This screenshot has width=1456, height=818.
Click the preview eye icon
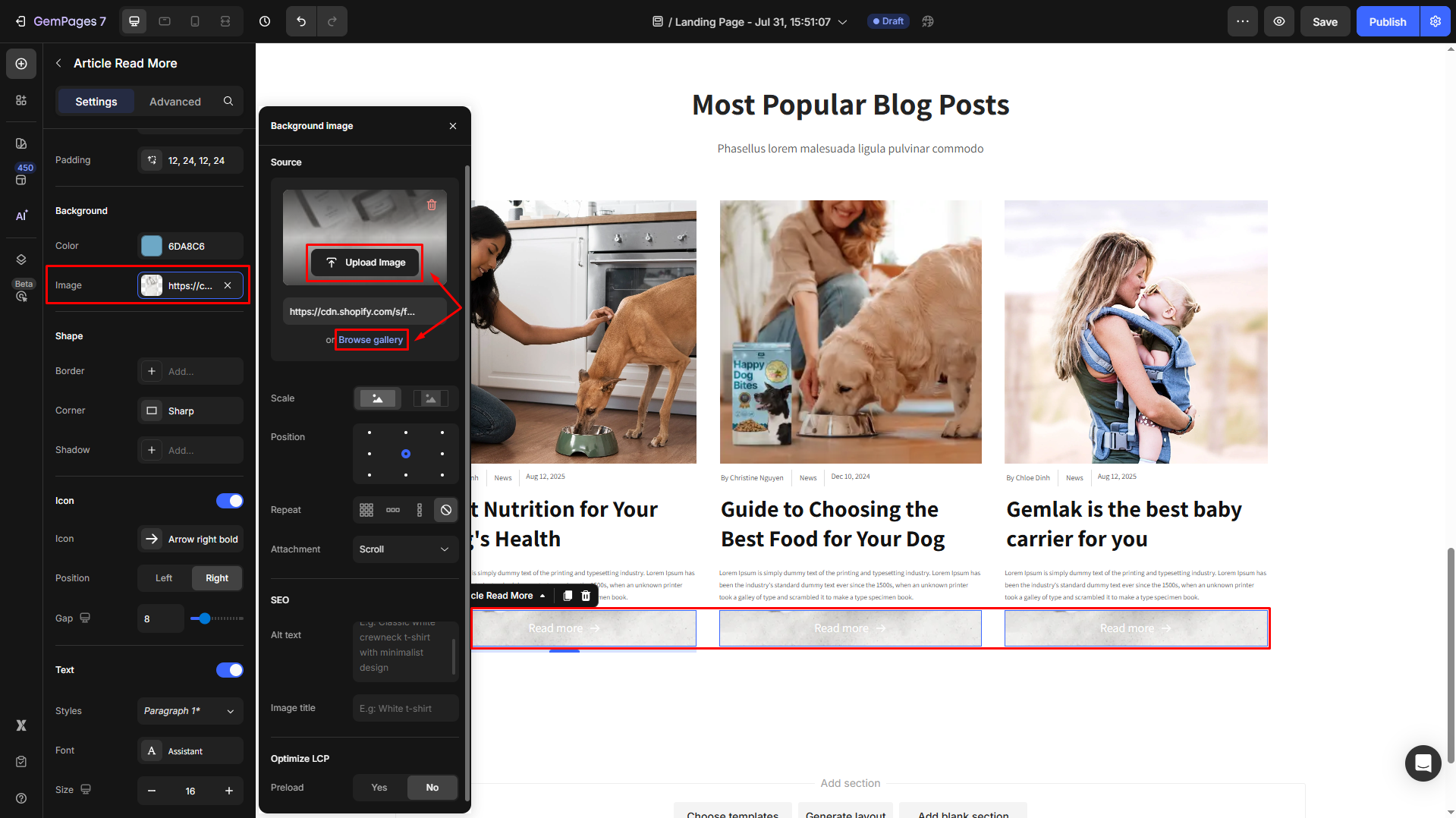1279,21
